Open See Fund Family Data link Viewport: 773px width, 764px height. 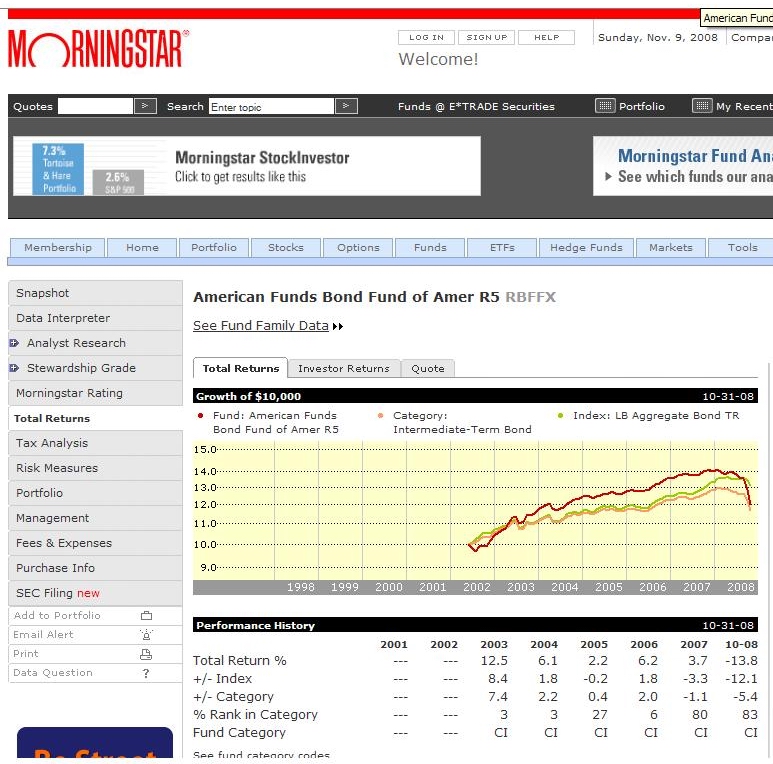coord(260,326)
